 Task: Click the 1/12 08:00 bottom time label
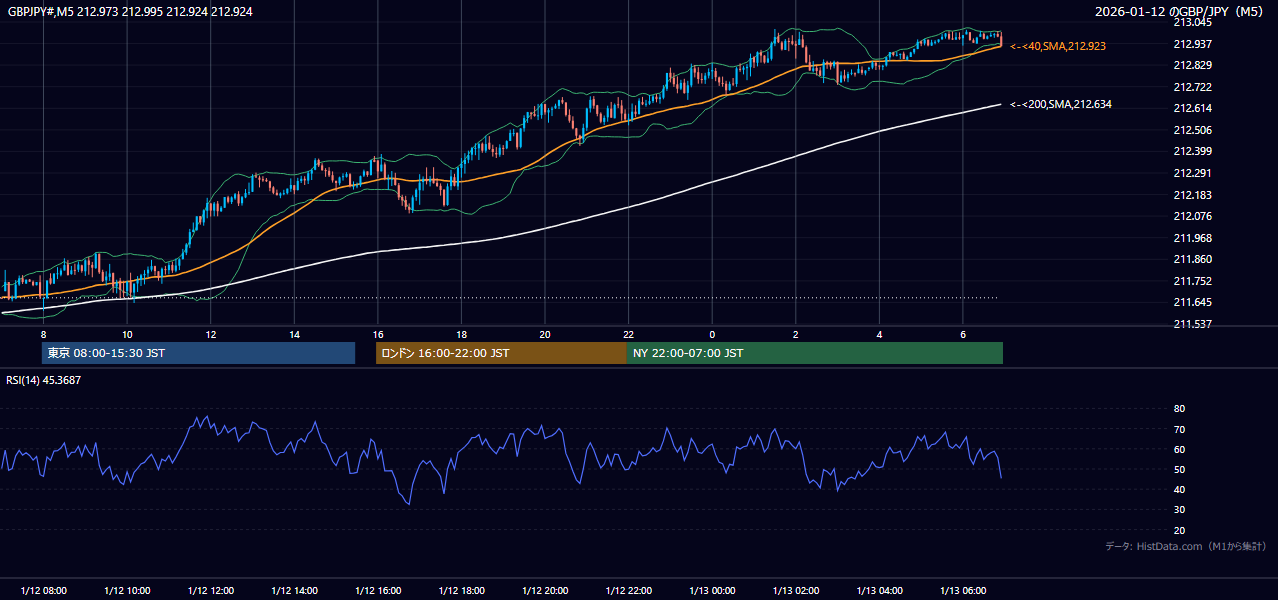pyautogui.click(x=43, y=590)
